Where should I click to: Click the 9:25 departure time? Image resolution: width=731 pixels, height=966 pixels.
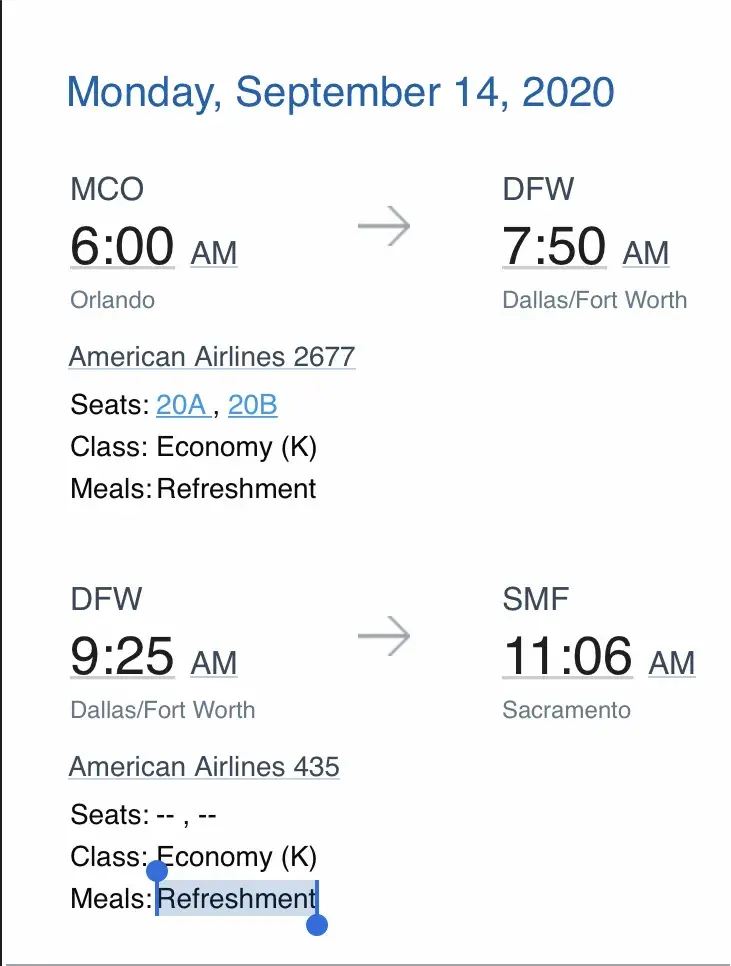[x=123, y=656]
